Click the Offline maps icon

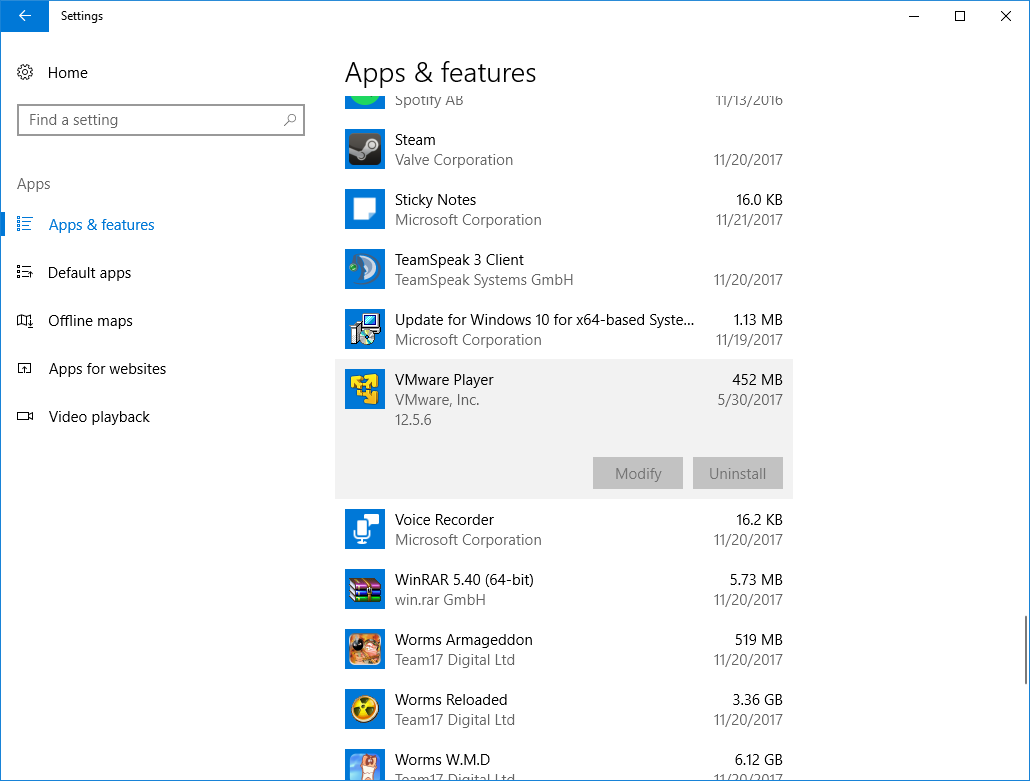tap(25, 321)
